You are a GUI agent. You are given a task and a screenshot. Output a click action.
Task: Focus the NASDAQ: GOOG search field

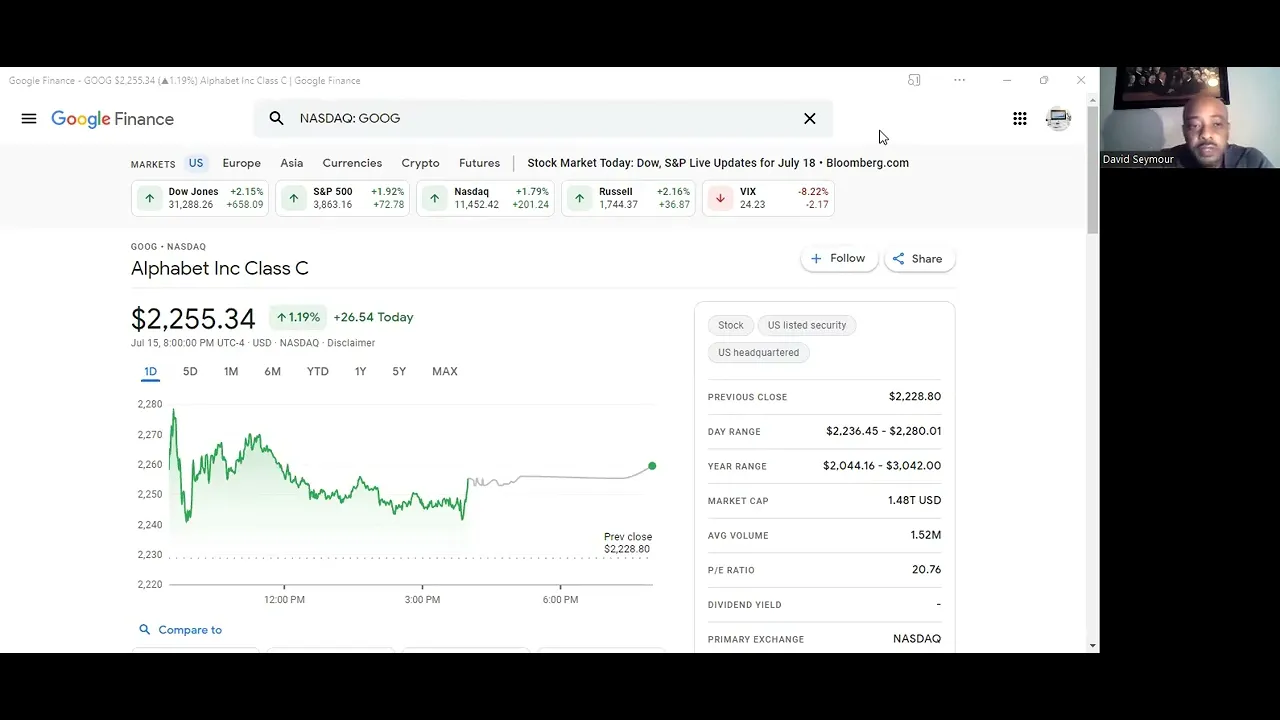tap(543, 118)
